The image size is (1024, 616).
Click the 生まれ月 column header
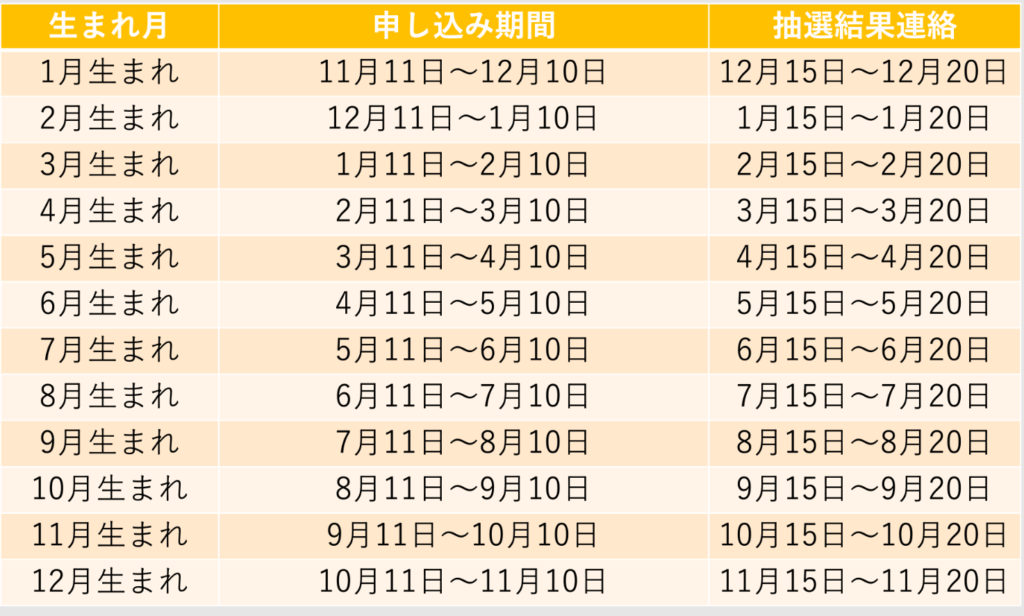click(x=109, y=26)
